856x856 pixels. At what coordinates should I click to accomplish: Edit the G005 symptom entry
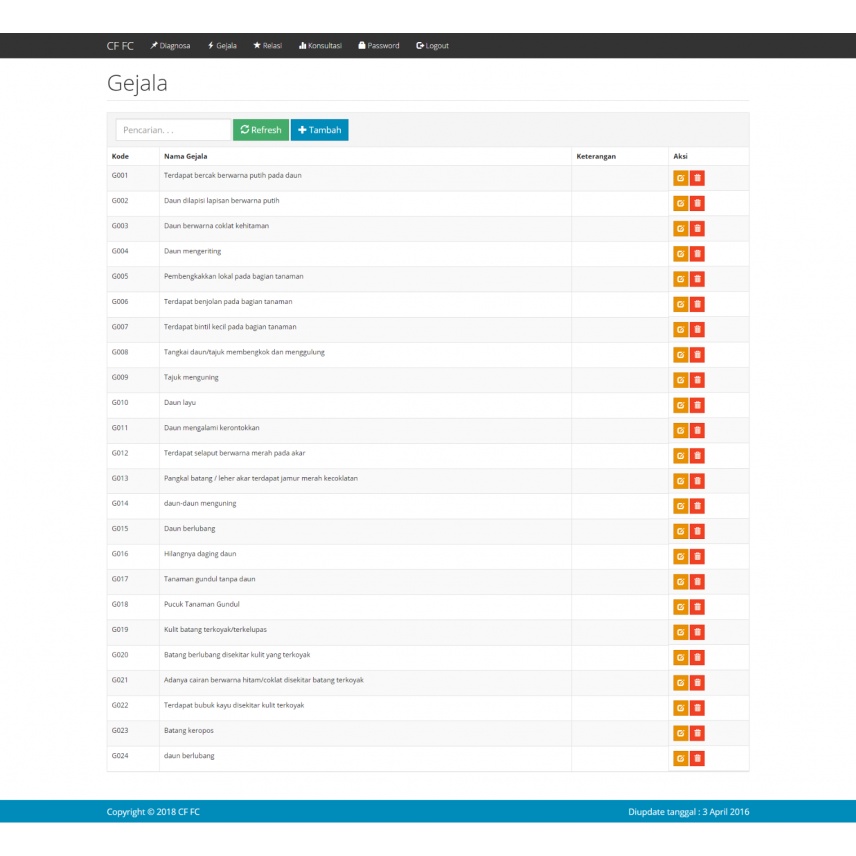[680, 279]
